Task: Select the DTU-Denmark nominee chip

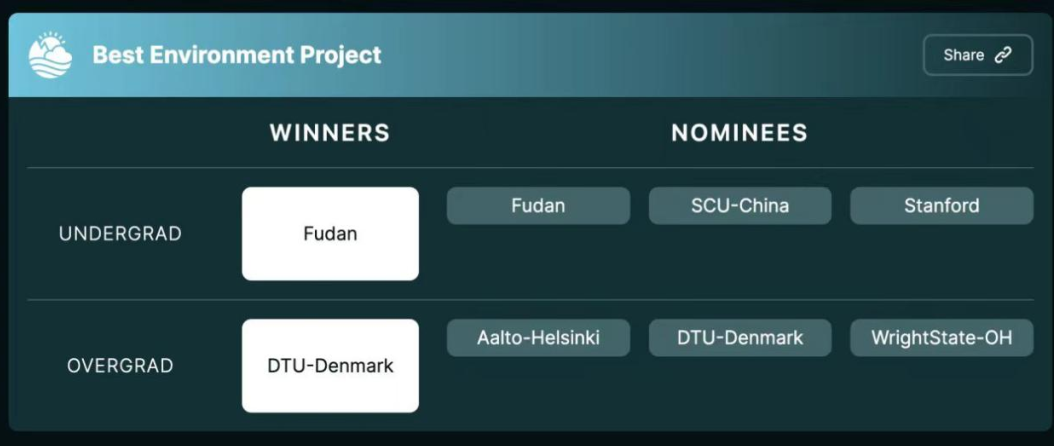Action: pos(739,338)
